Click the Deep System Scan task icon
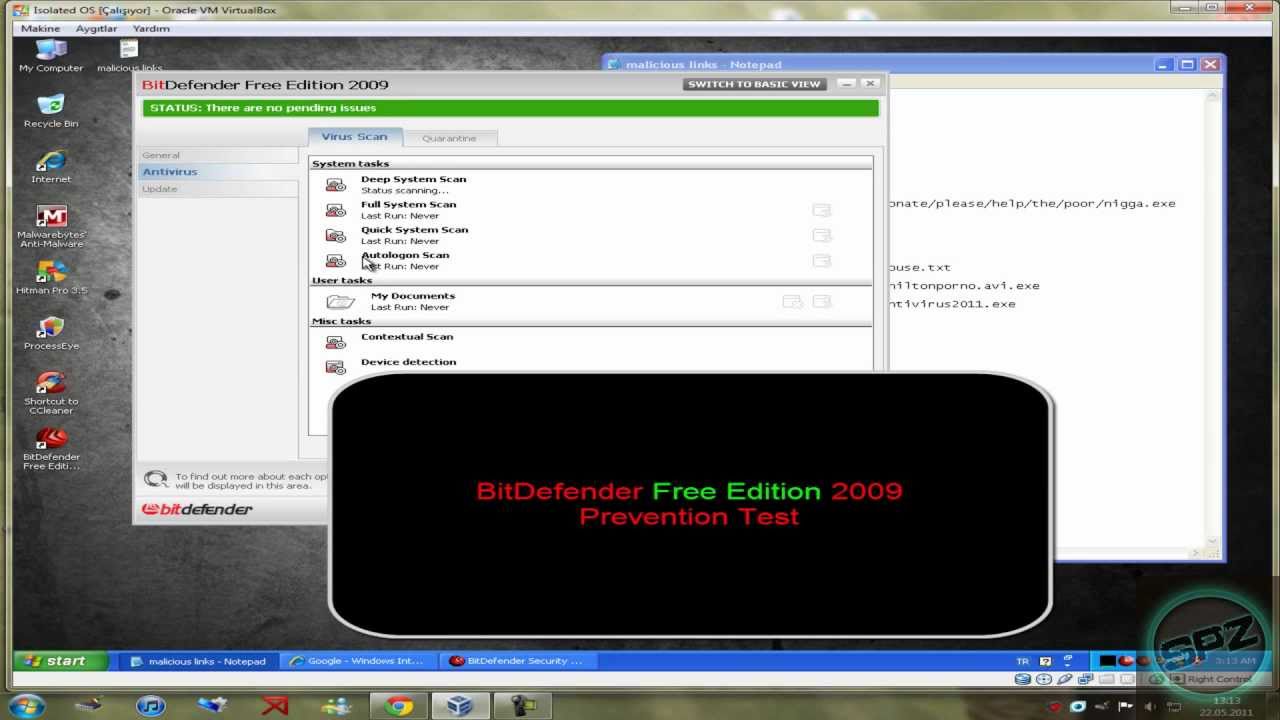The image size is (1280, 720). click(x=336, y=185)
